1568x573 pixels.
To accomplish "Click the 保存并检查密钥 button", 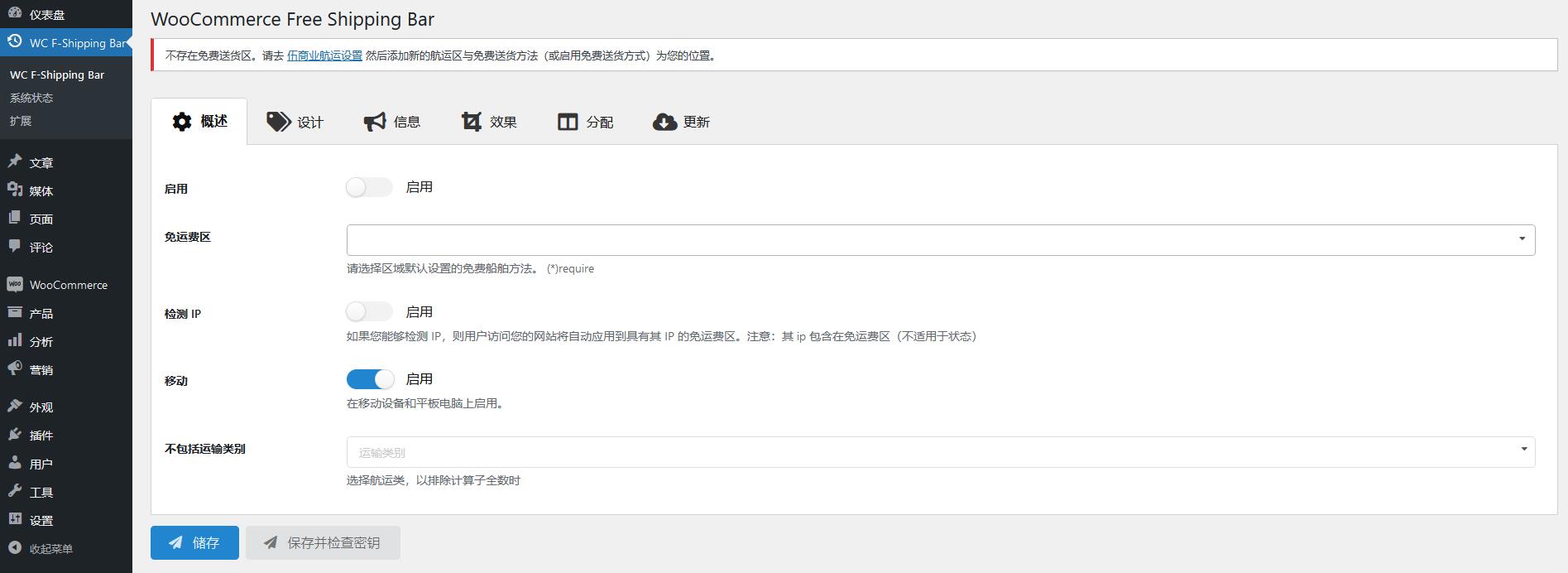I will pyautogui.click(x=323, y=542).
